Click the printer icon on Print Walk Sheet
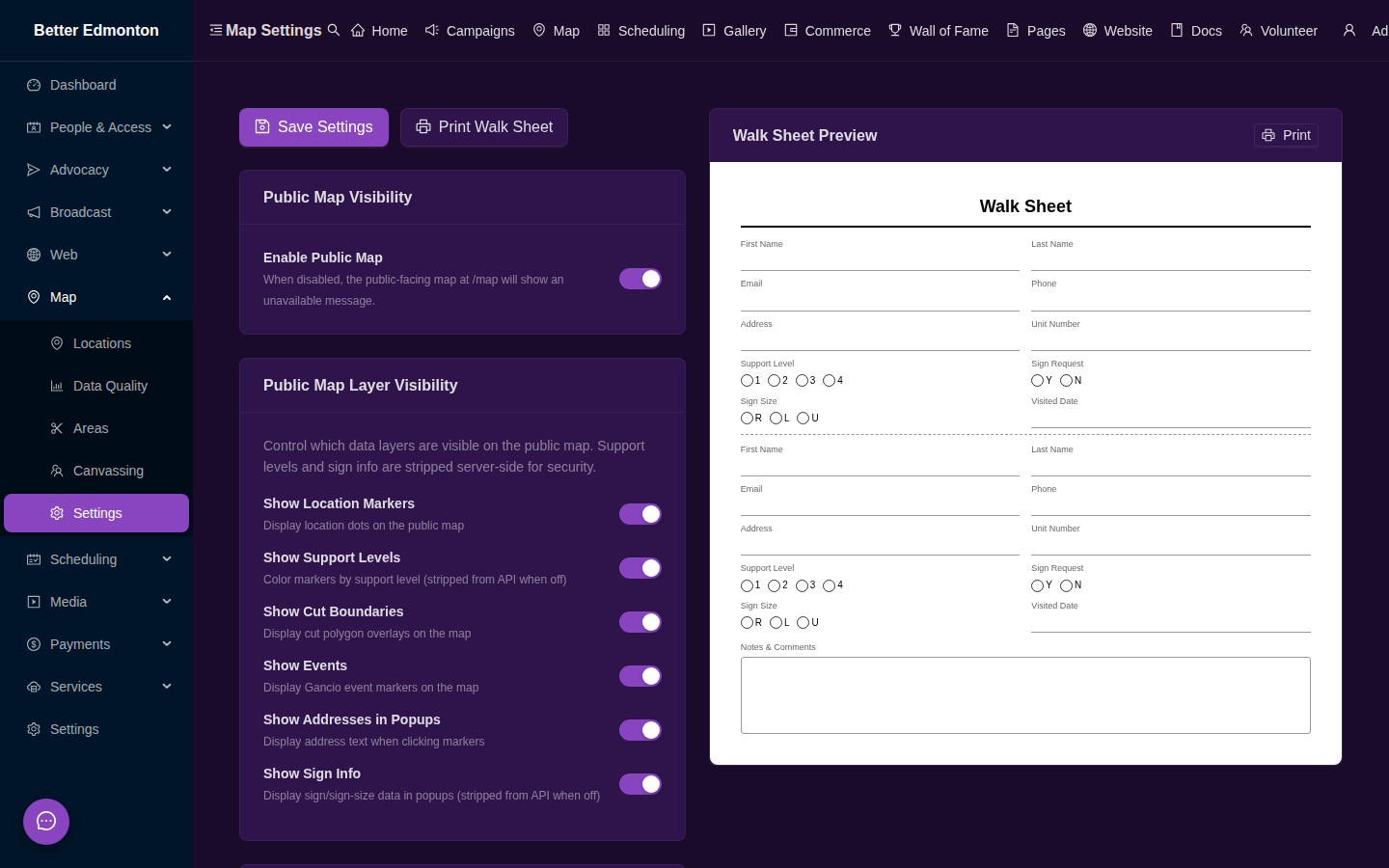The image size is (1389, 868). click(x=423, y=126)
